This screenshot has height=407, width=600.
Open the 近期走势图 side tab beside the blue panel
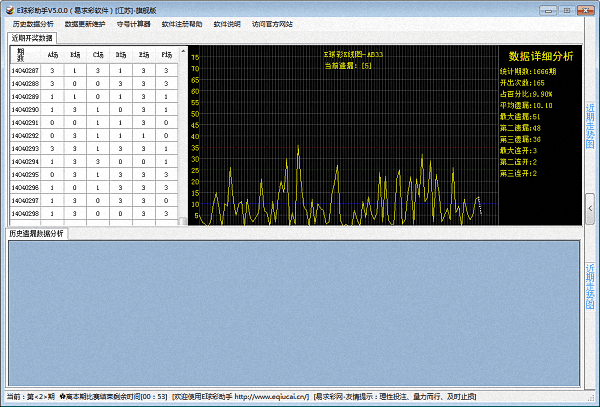click(x=590, y=286)
